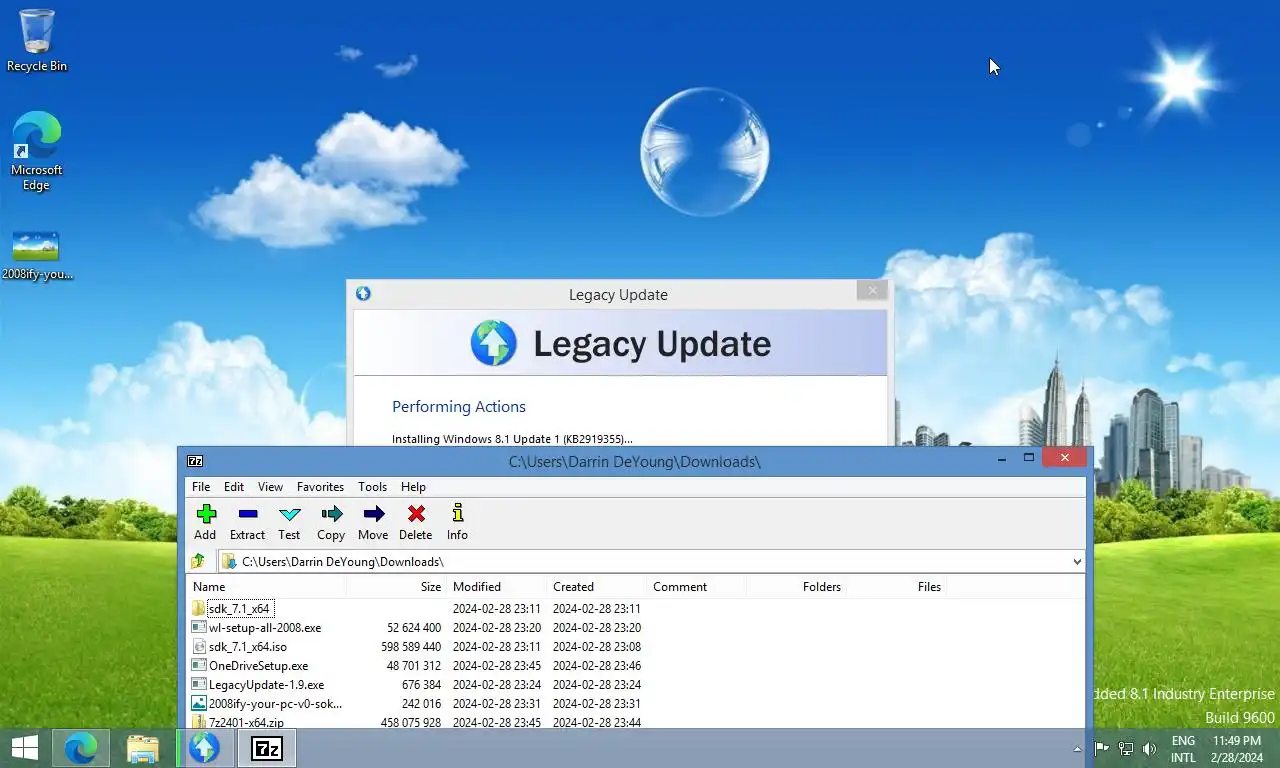This screenshot has width=1280, height=768.
Task: Maximize the 7-Zip window
Action: (x=1028, y=458)
